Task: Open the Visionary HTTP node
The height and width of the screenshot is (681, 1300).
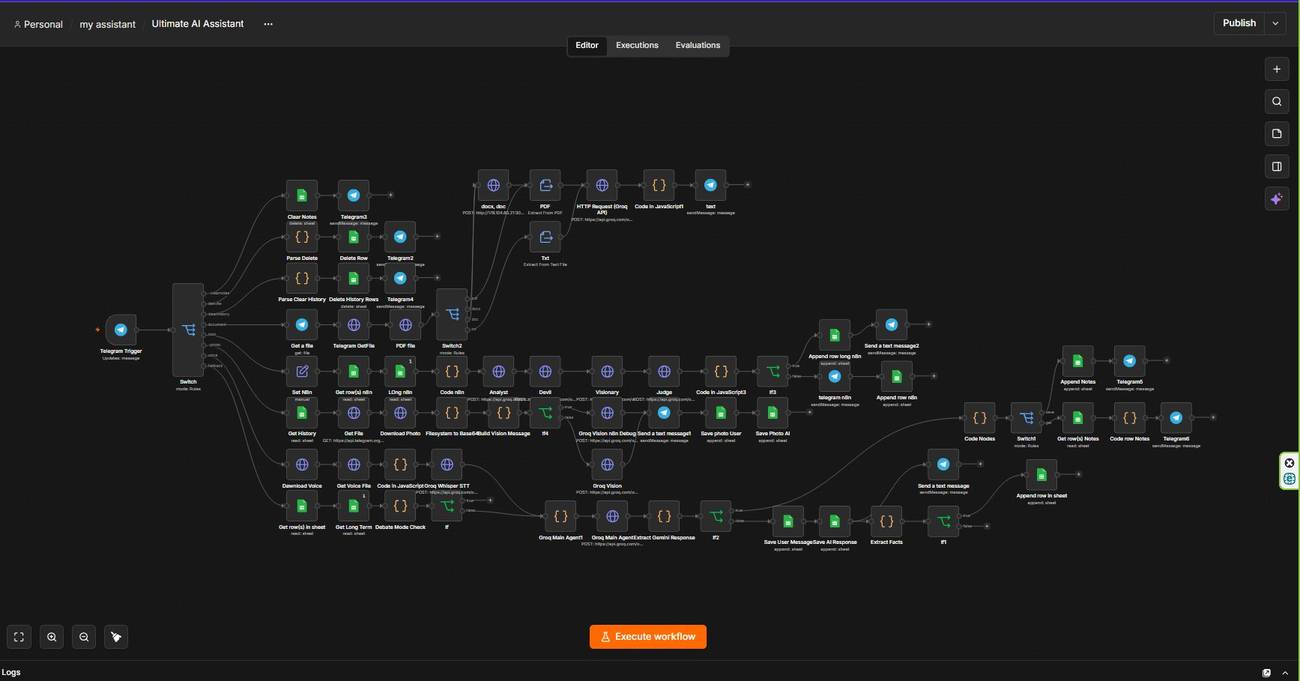Action: click(x=607, y=371)
